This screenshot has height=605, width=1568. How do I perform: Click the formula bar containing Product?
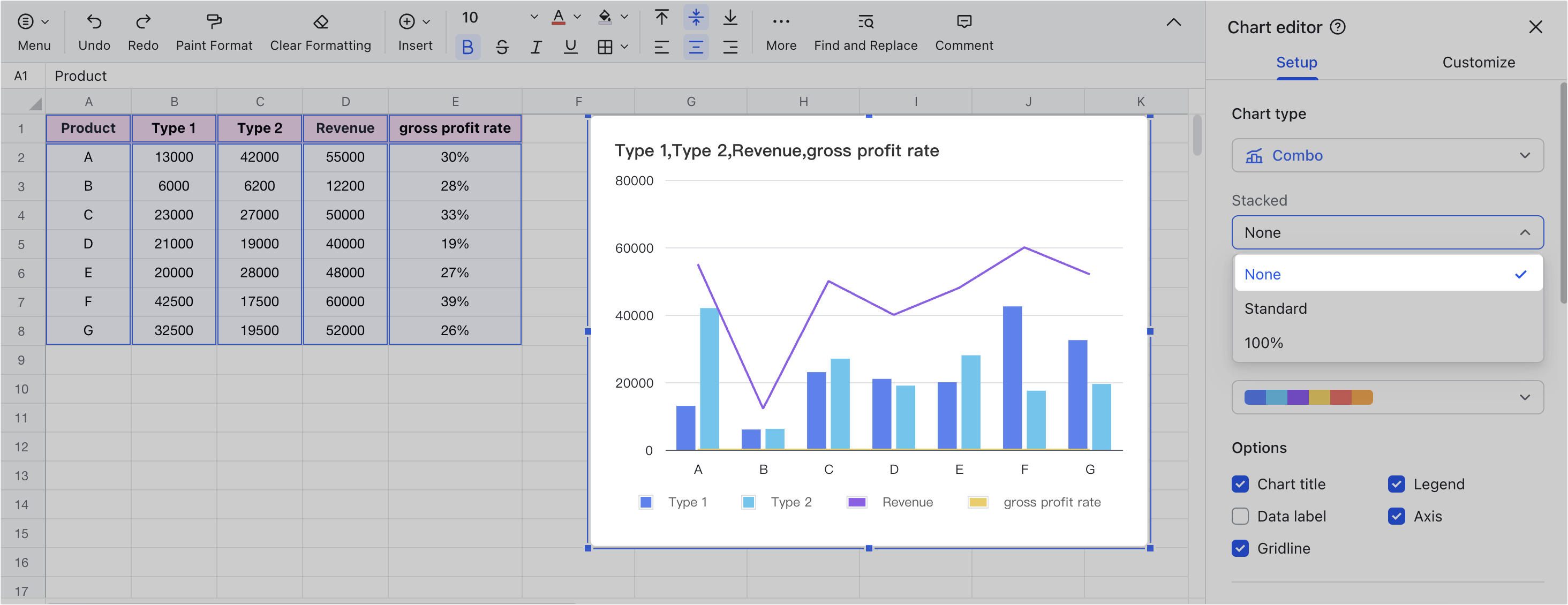[x=625, y=76]
